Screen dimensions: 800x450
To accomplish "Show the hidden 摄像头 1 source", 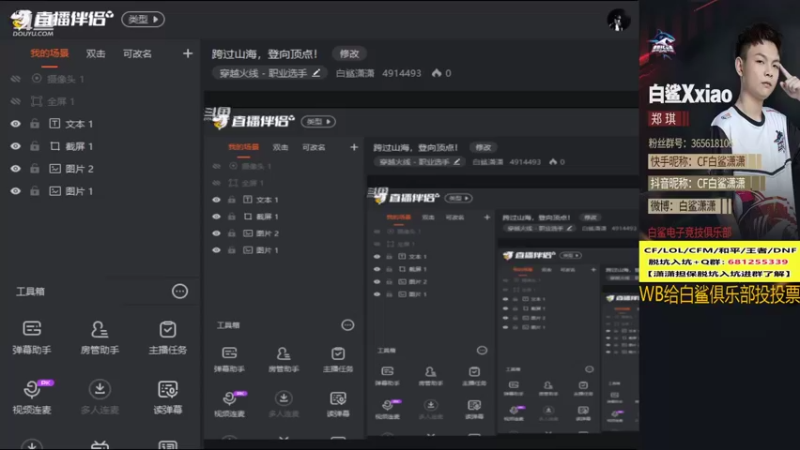I will click(x=16, y=79).
